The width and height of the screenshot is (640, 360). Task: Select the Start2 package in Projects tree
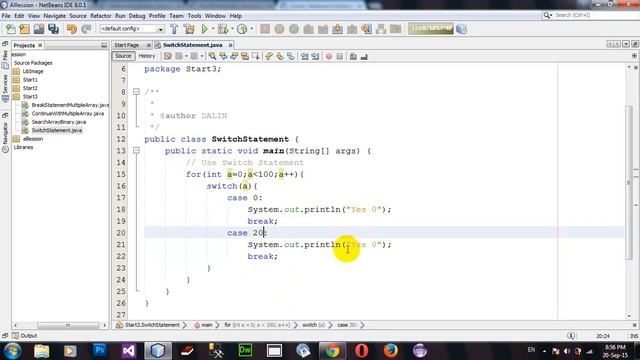(x=30, y=88)
